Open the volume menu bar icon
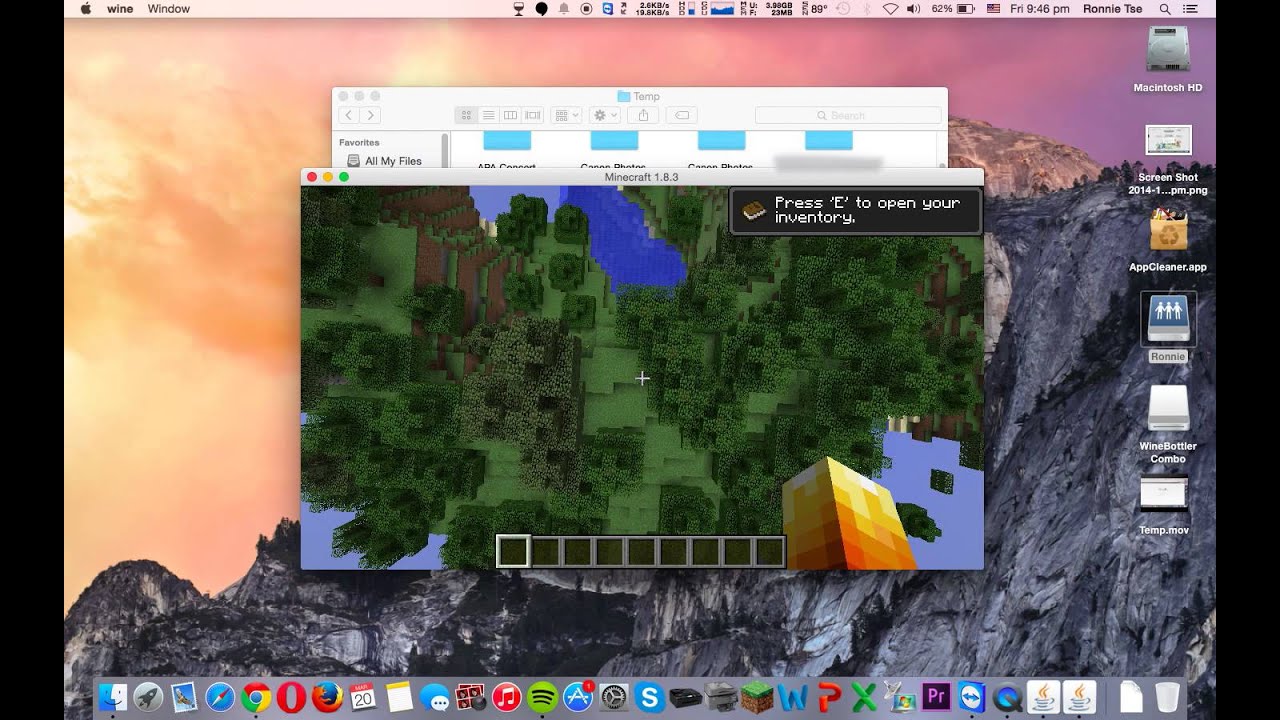The height and width of the screenshot is (720, 1280). click(913, 9)
